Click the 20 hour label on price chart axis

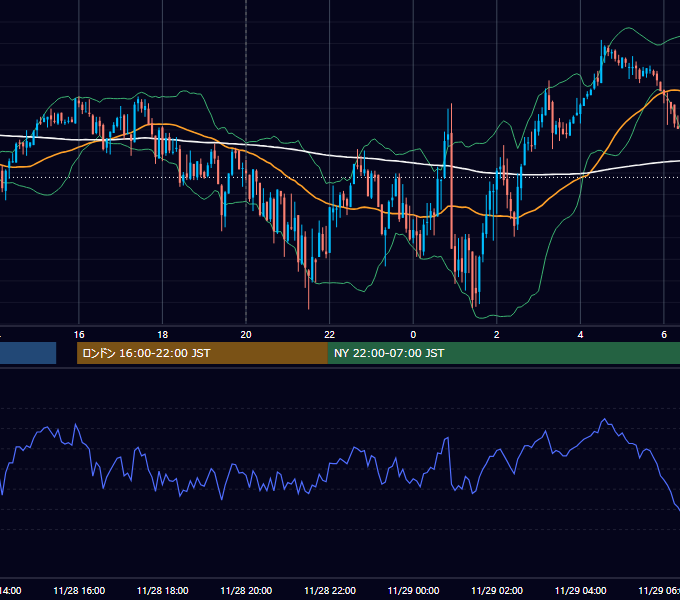pos(246,335)
